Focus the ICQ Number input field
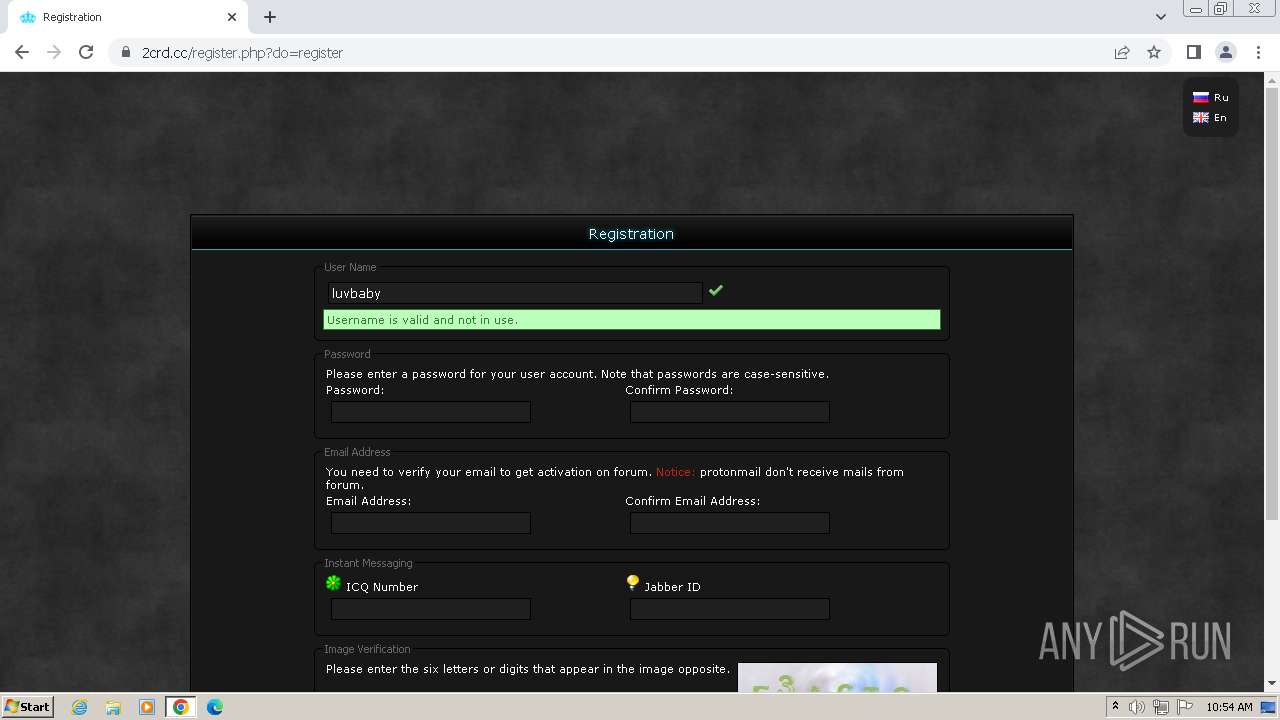 click(431, 609)
